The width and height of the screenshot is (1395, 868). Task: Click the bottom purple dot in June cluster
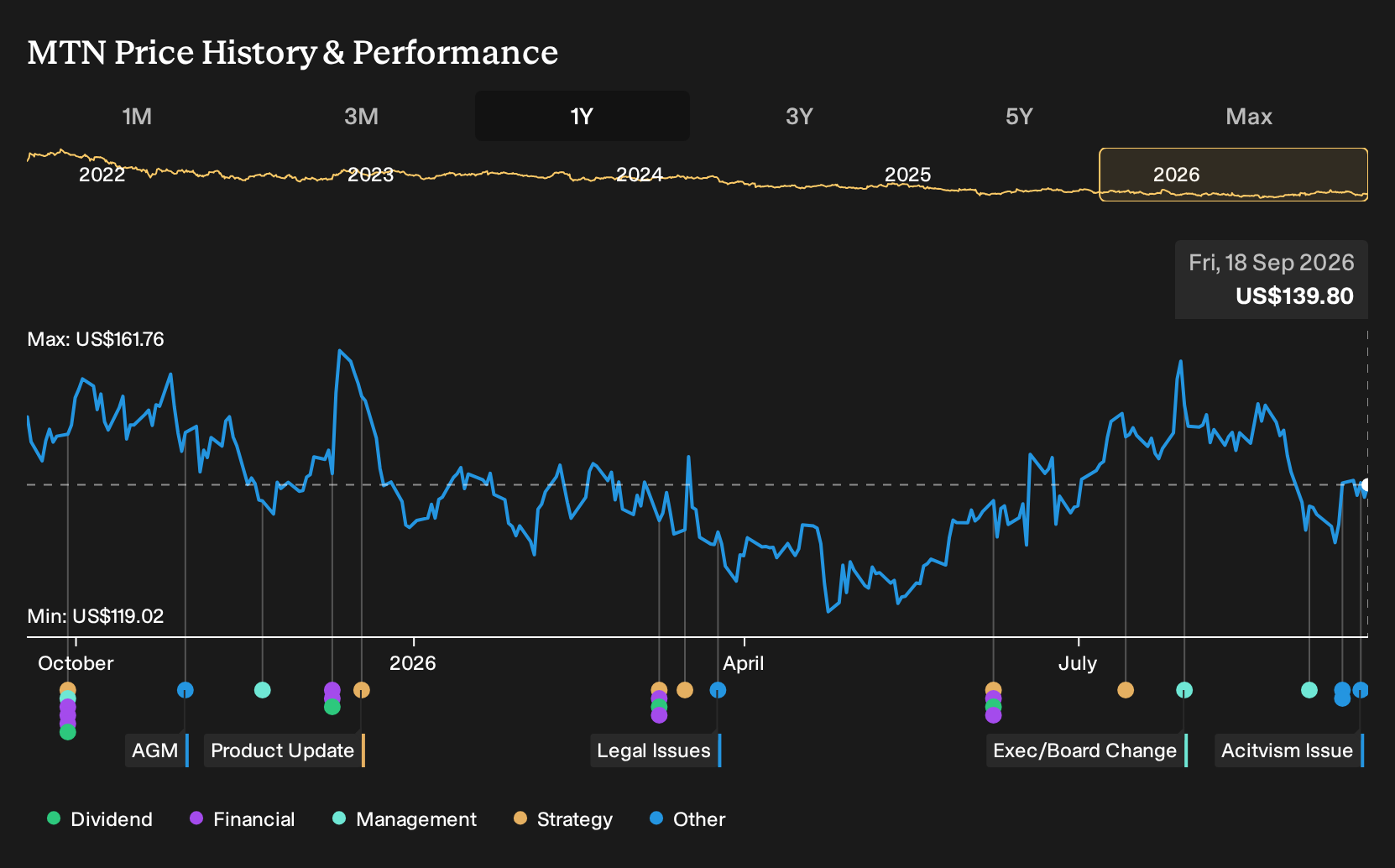pos(994,715)
